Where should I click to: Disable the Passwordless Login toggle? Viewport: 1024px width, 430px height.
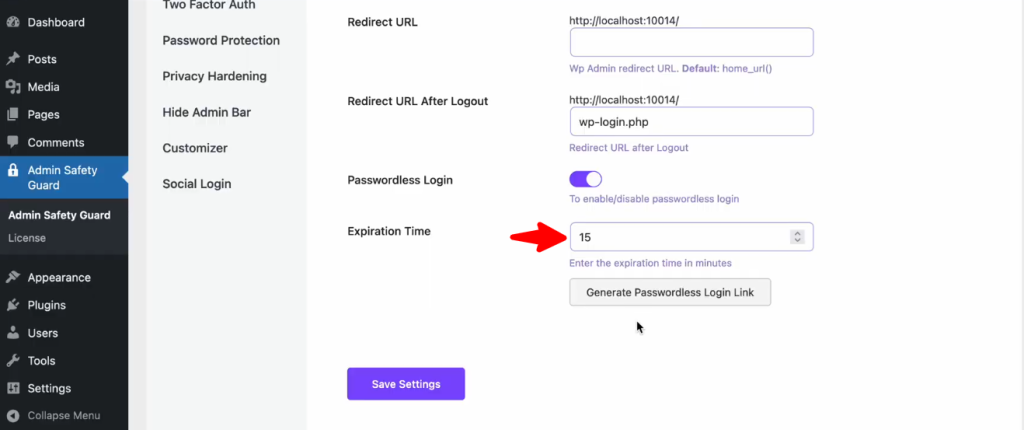coord(585,179)
